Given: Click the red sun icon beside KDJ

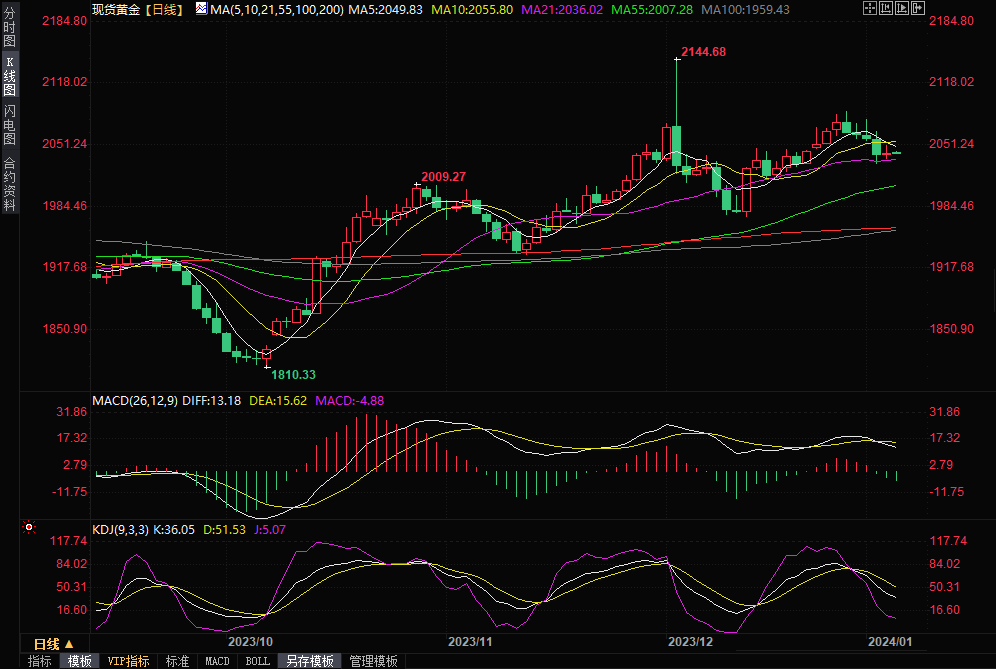Looking at the screenshot, I should 28,527.
